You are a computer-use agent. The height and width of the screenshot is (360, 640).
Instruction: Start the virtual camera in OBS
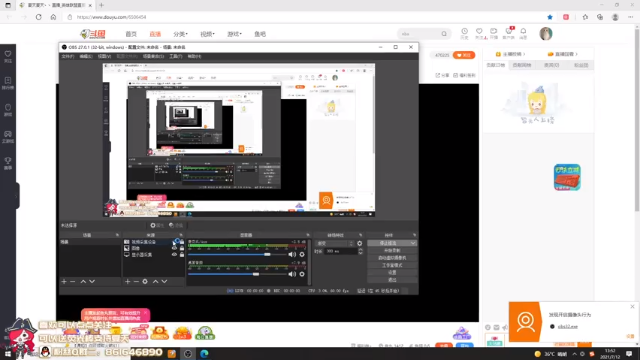coord(392,258)
